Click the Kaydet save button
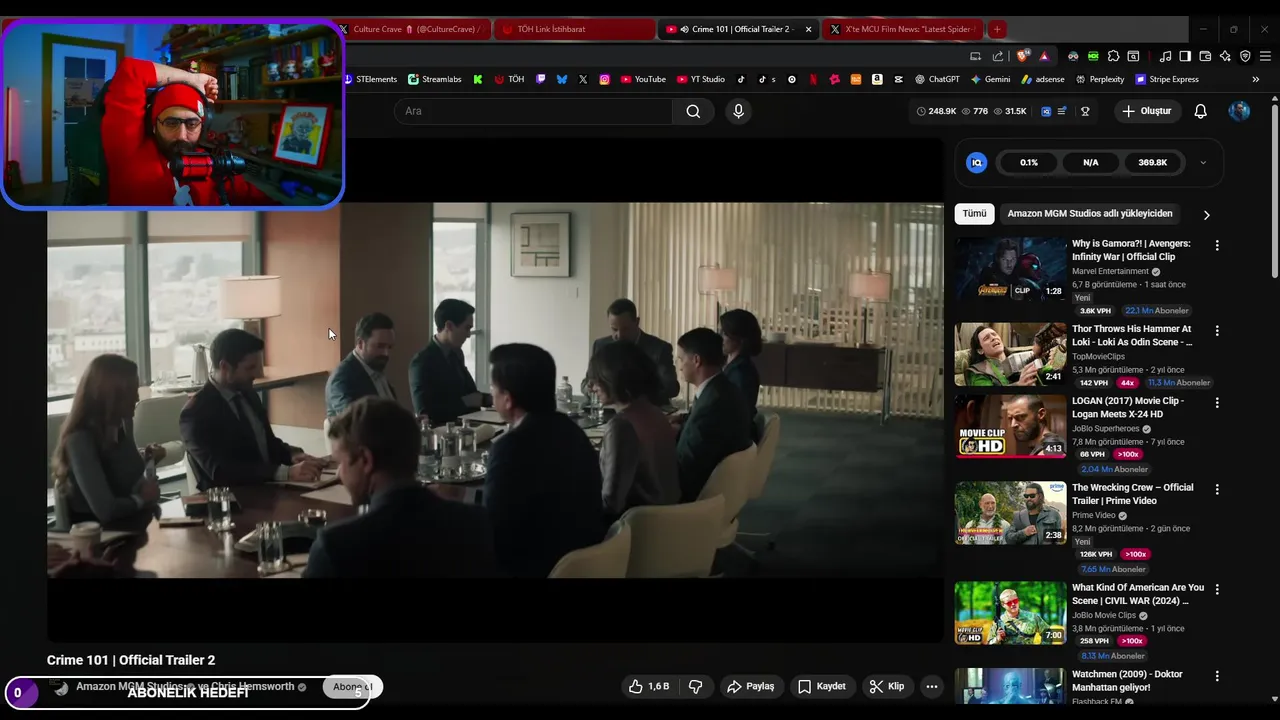 coord(822,686)
